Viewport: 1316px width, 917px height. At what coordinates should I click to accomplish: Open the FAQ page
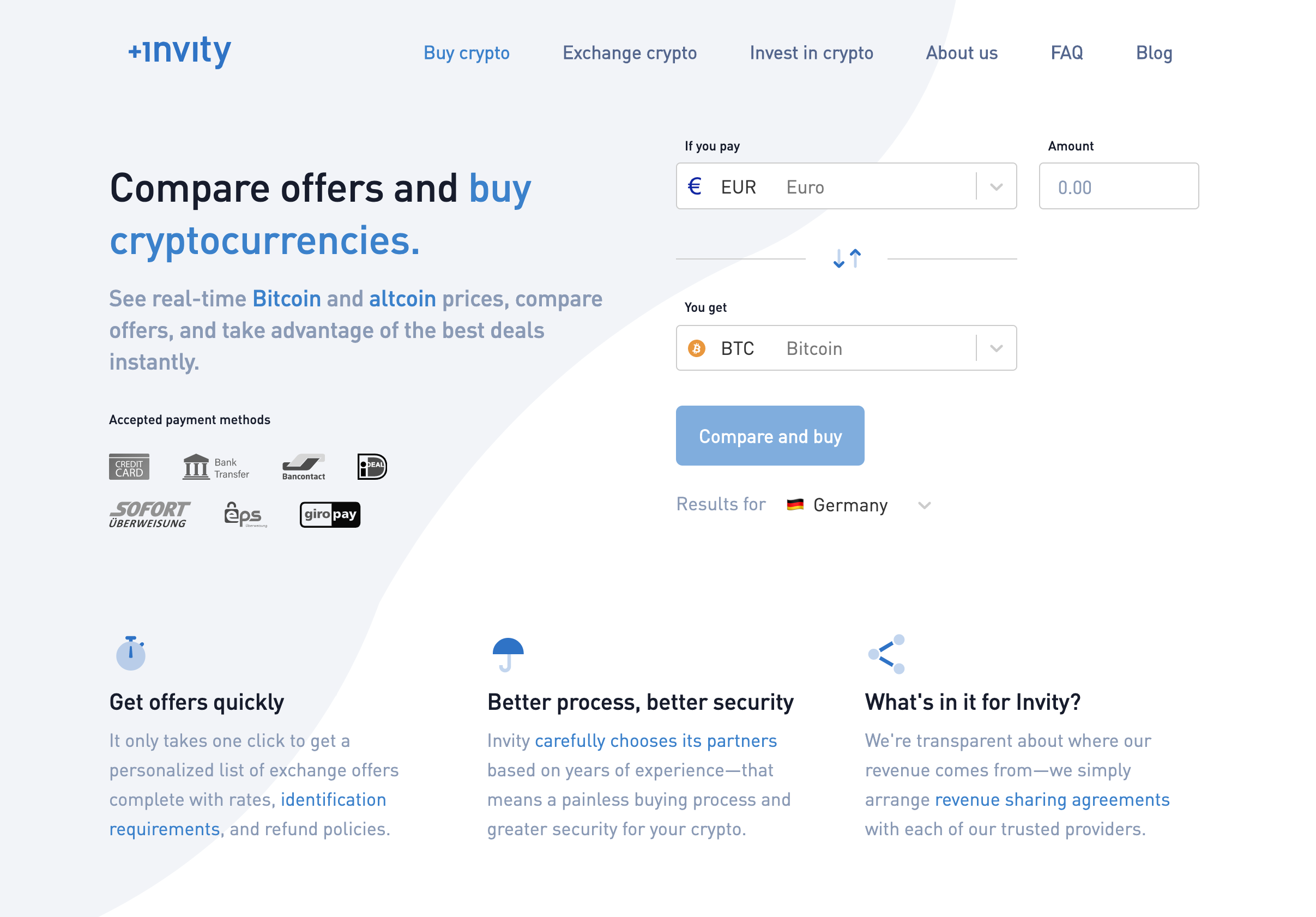(x=1067, y=53)
